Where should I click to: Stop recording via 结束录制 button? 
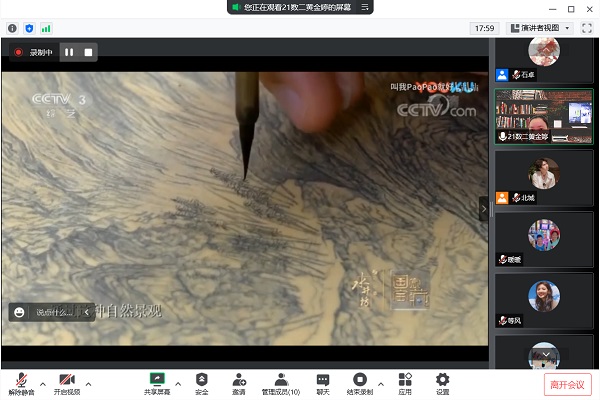tap(360, 382)
